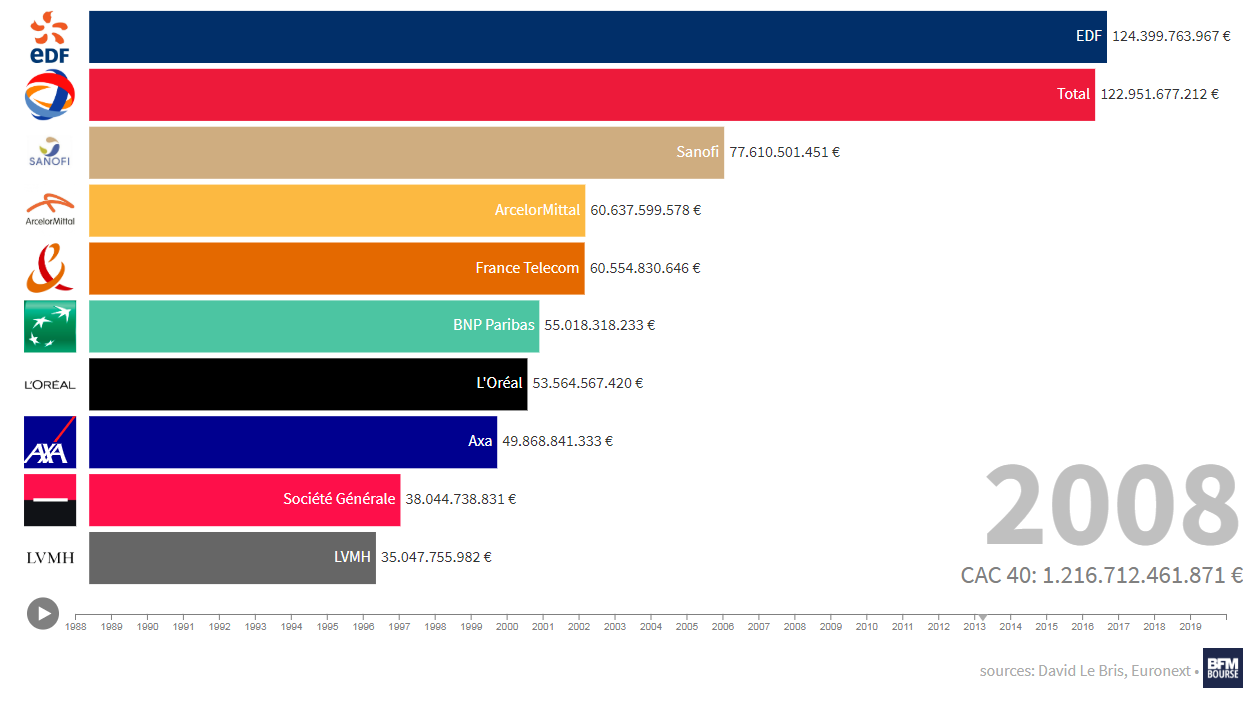
Task: Click the LVMH logo
Action: [50, 558]
